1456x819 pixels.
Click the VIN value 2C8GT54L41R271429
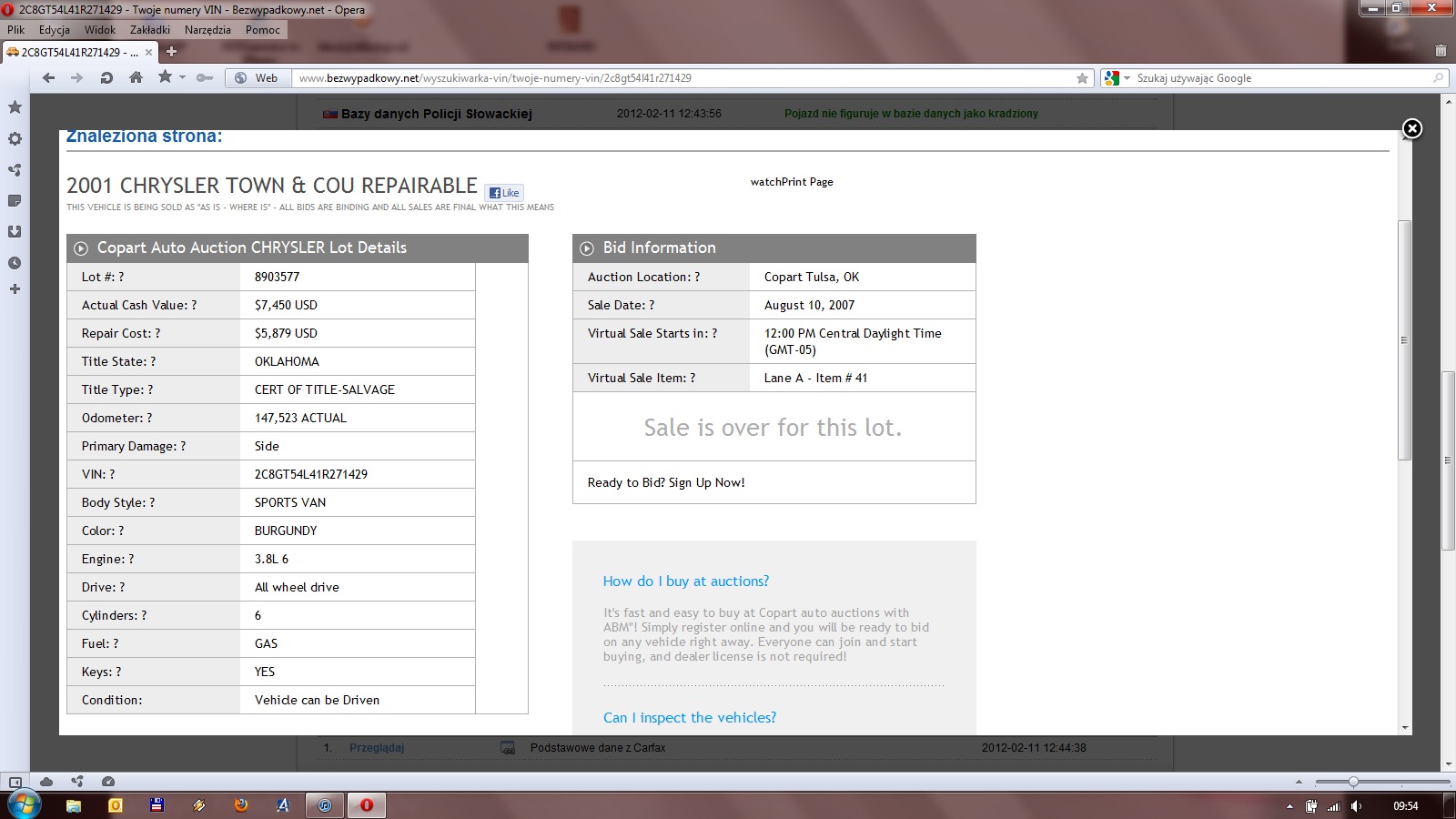coord(311,474)
